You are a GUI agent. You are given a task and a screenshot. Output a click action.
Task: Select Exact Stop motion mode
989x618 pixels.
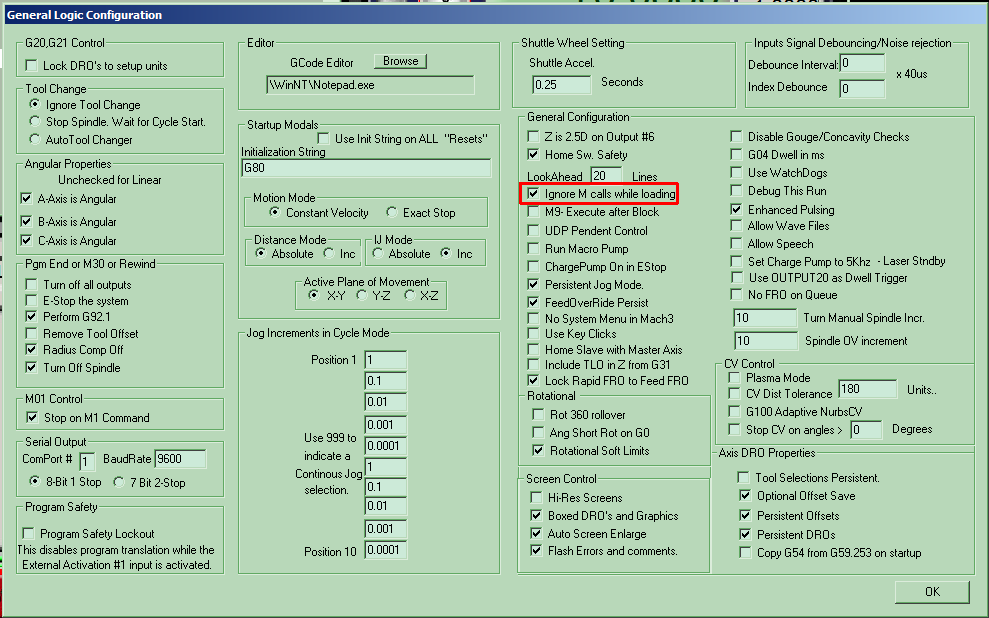click(394, 213)
